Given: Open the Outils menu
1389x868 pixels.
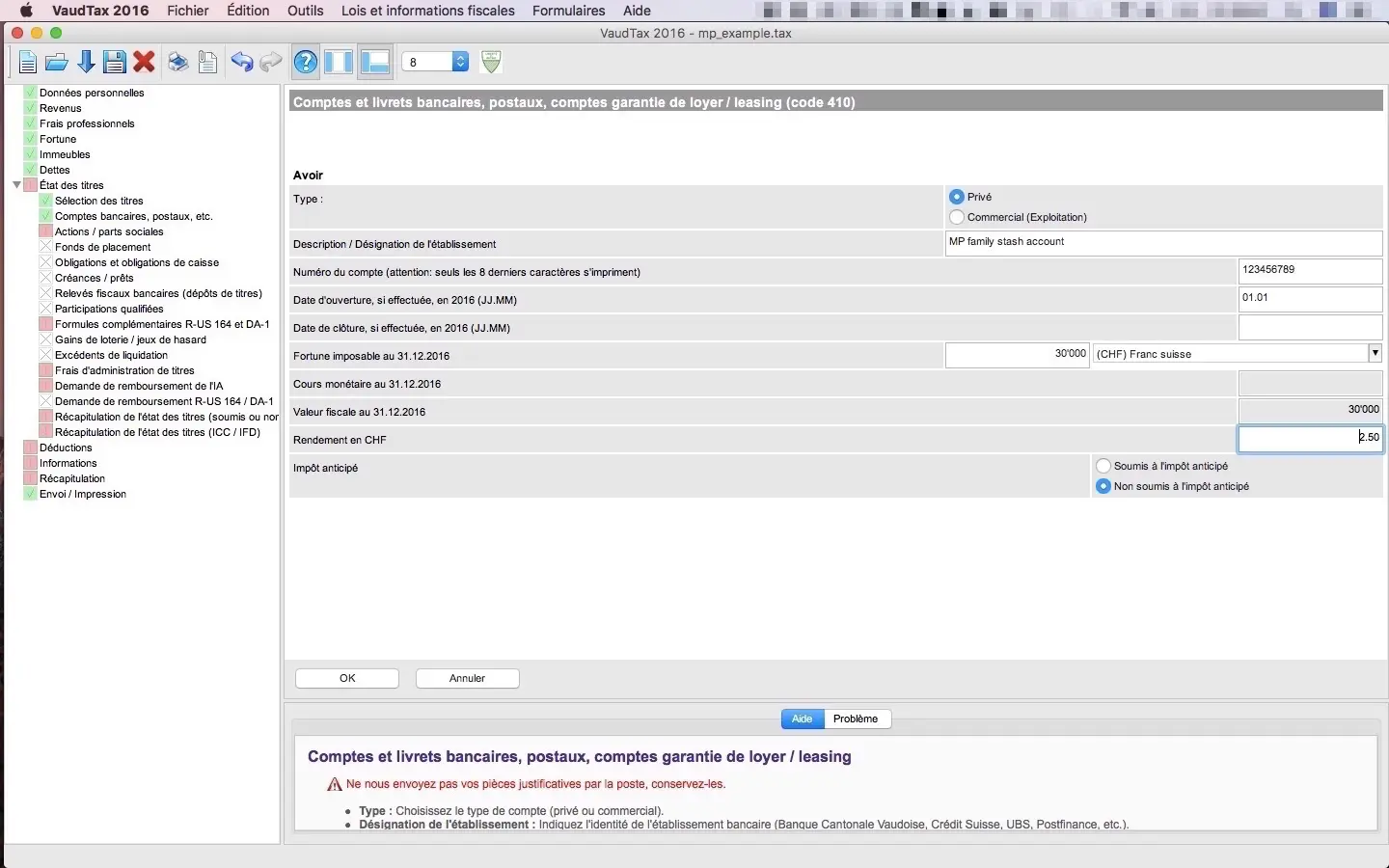Looking at the screenshot, I should pyautogui.click(x=305, y=11).
